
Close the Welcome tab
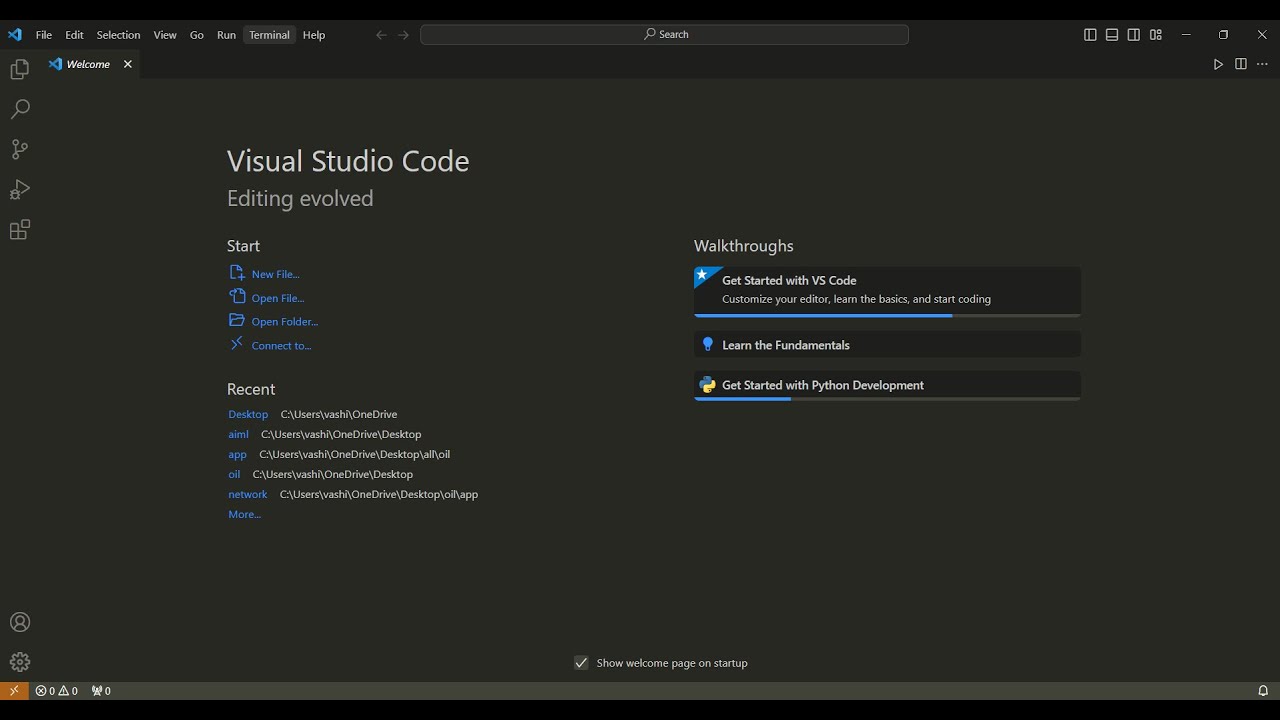127,64
